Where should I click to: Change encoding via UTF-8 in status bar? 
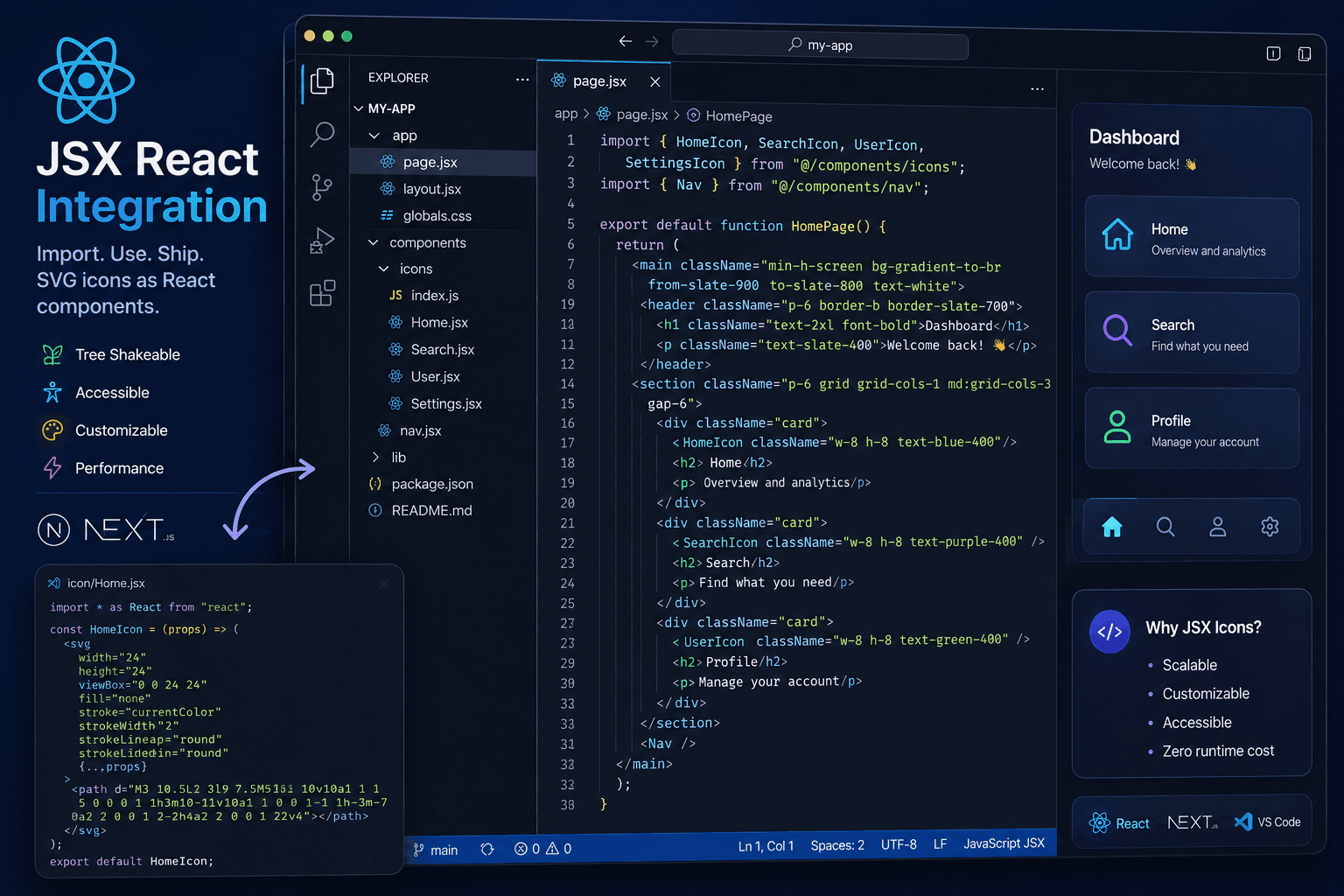click(x=899, y=844)
